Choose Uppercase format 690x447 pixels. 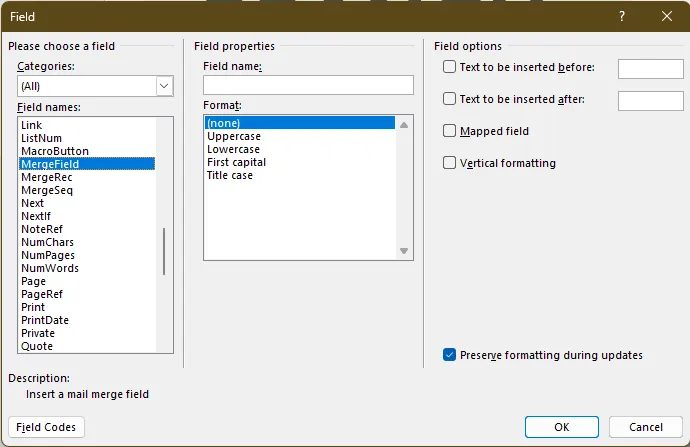[233, 136]
